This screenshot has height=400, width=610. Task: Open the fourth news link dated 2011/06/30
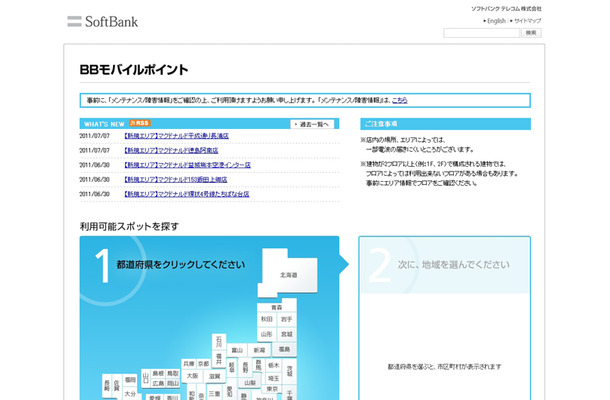point(175,179)
